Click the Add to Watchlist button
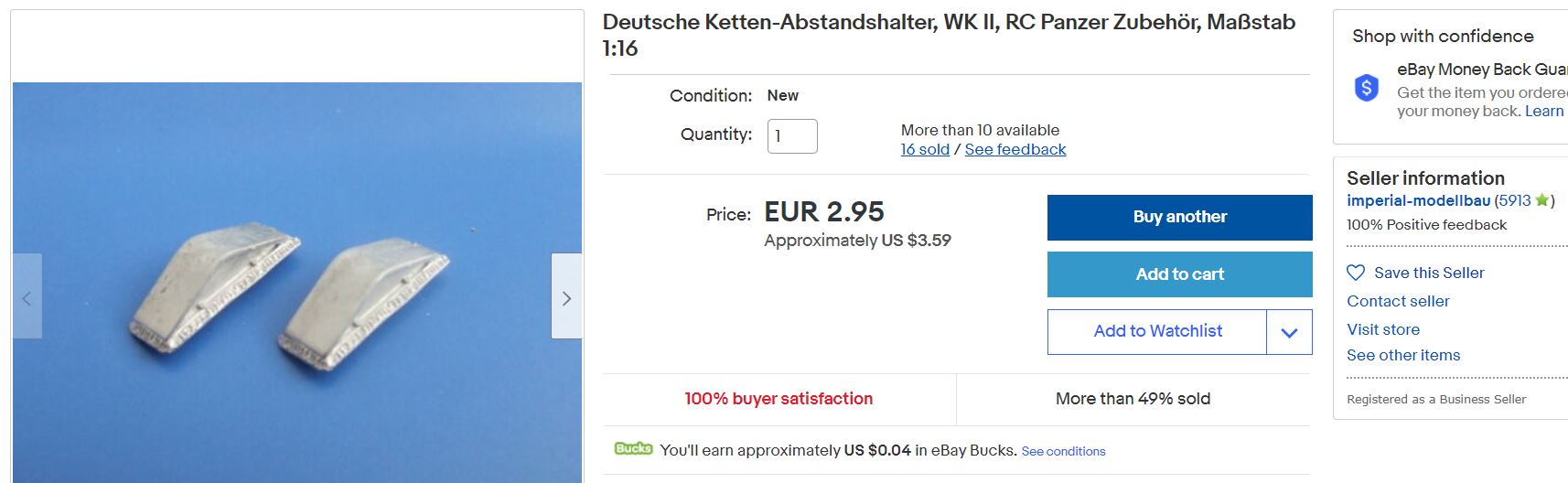1568x483 pixels. click(1157, 331)
